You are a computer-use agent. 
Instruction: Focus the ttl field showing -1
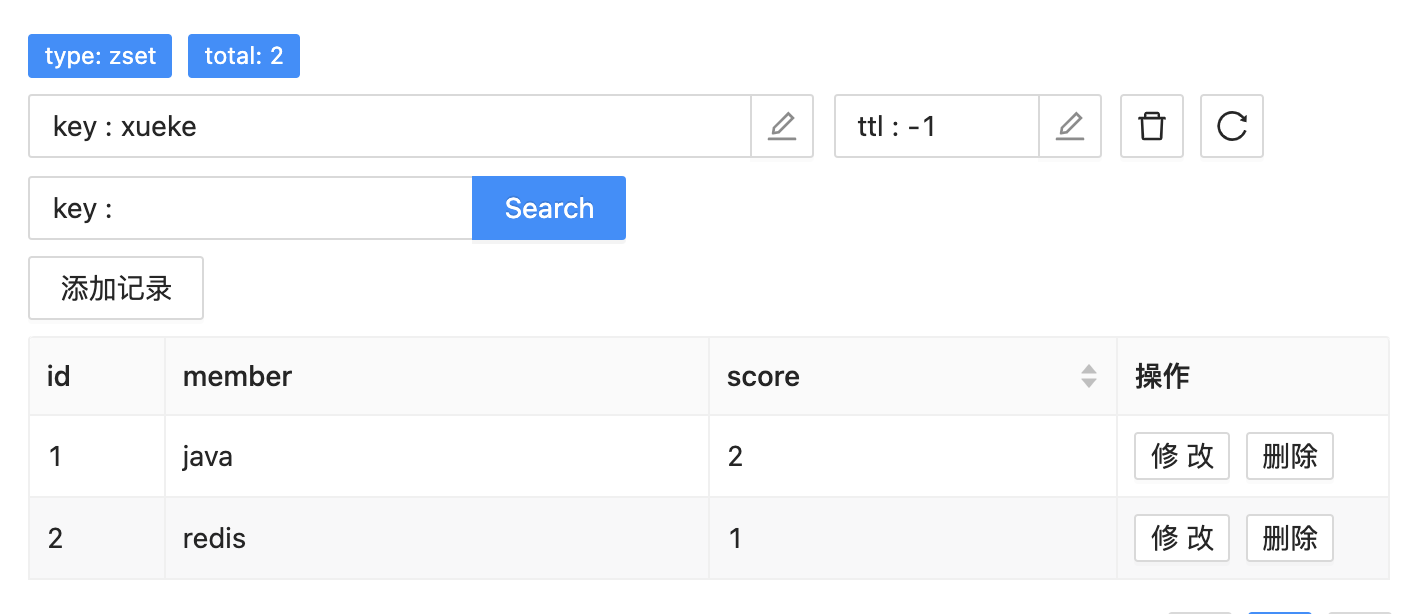click(x=937, y=126)
